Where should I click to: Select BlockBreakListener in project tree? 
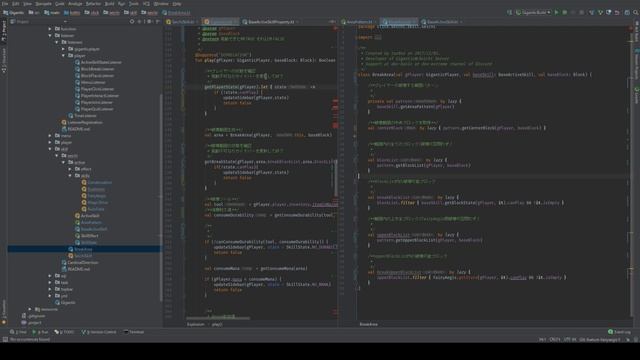pos(94,69)
